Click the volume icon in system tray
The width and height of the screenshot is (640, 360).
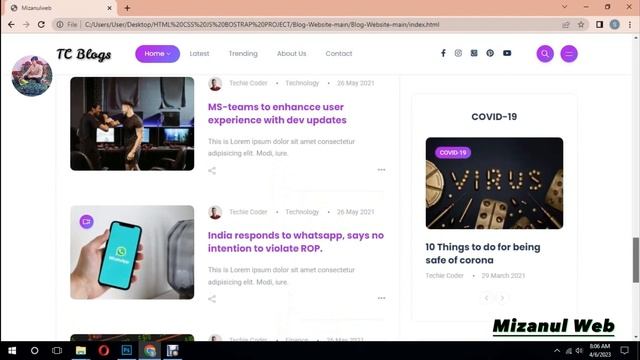[x=579, y=351]
